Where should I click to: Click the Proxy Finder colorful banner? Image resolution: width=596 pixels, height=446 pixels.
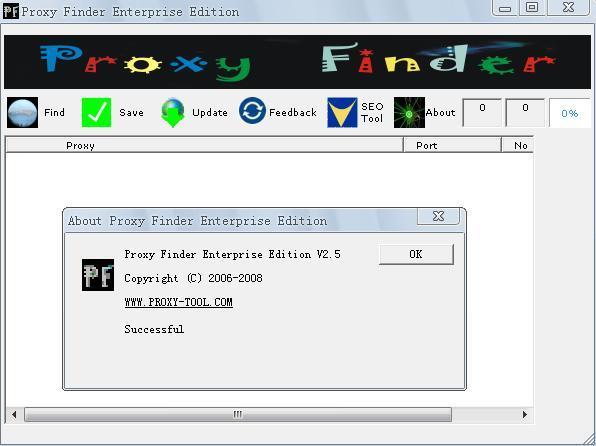coord(297,62)
